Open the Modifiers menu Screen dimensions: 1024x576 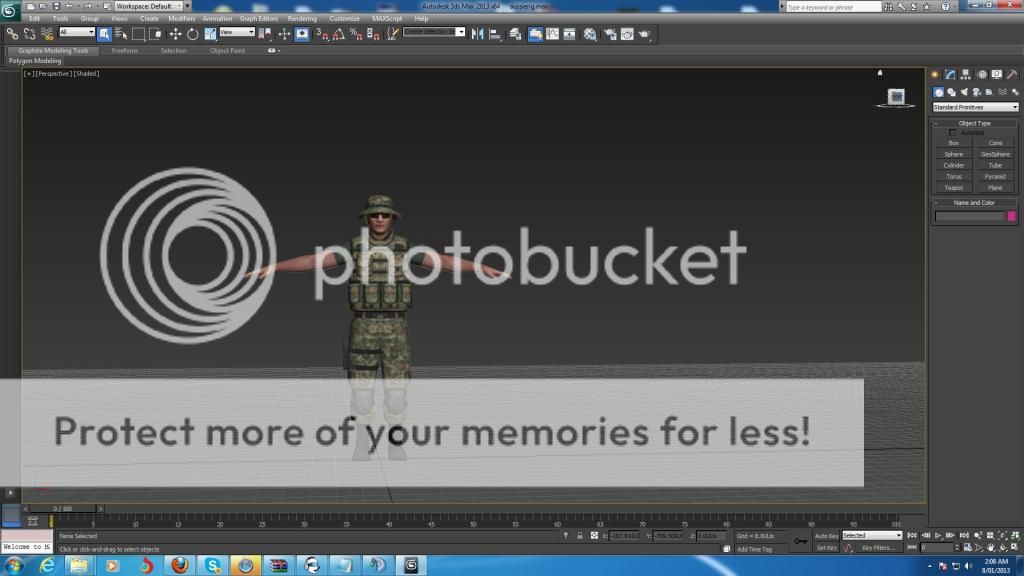(182, 19)
